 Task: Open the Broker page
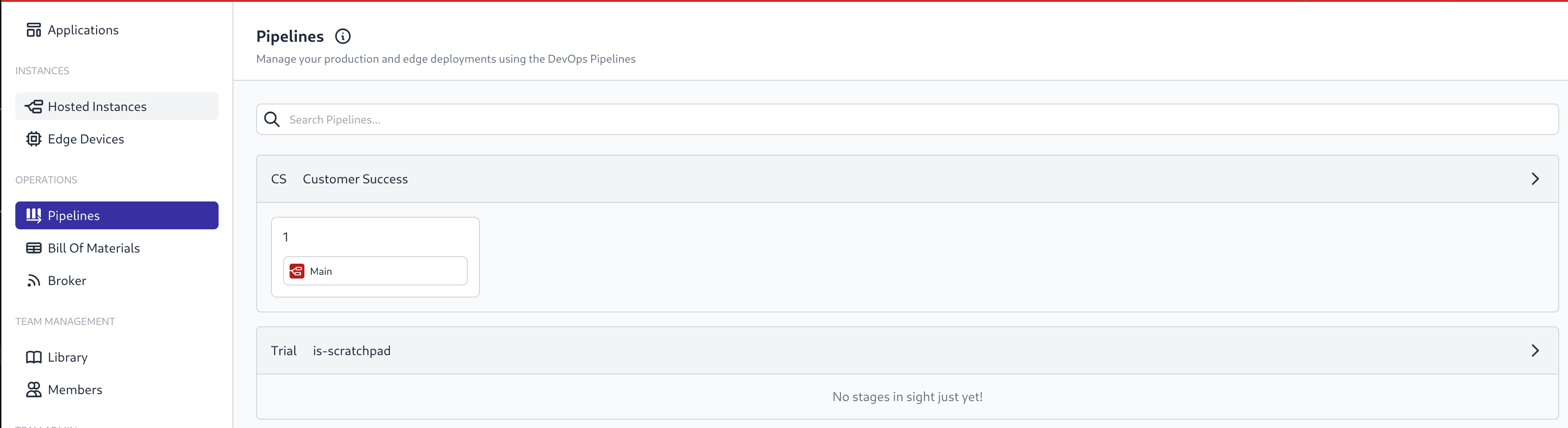(x=67, y=281)
